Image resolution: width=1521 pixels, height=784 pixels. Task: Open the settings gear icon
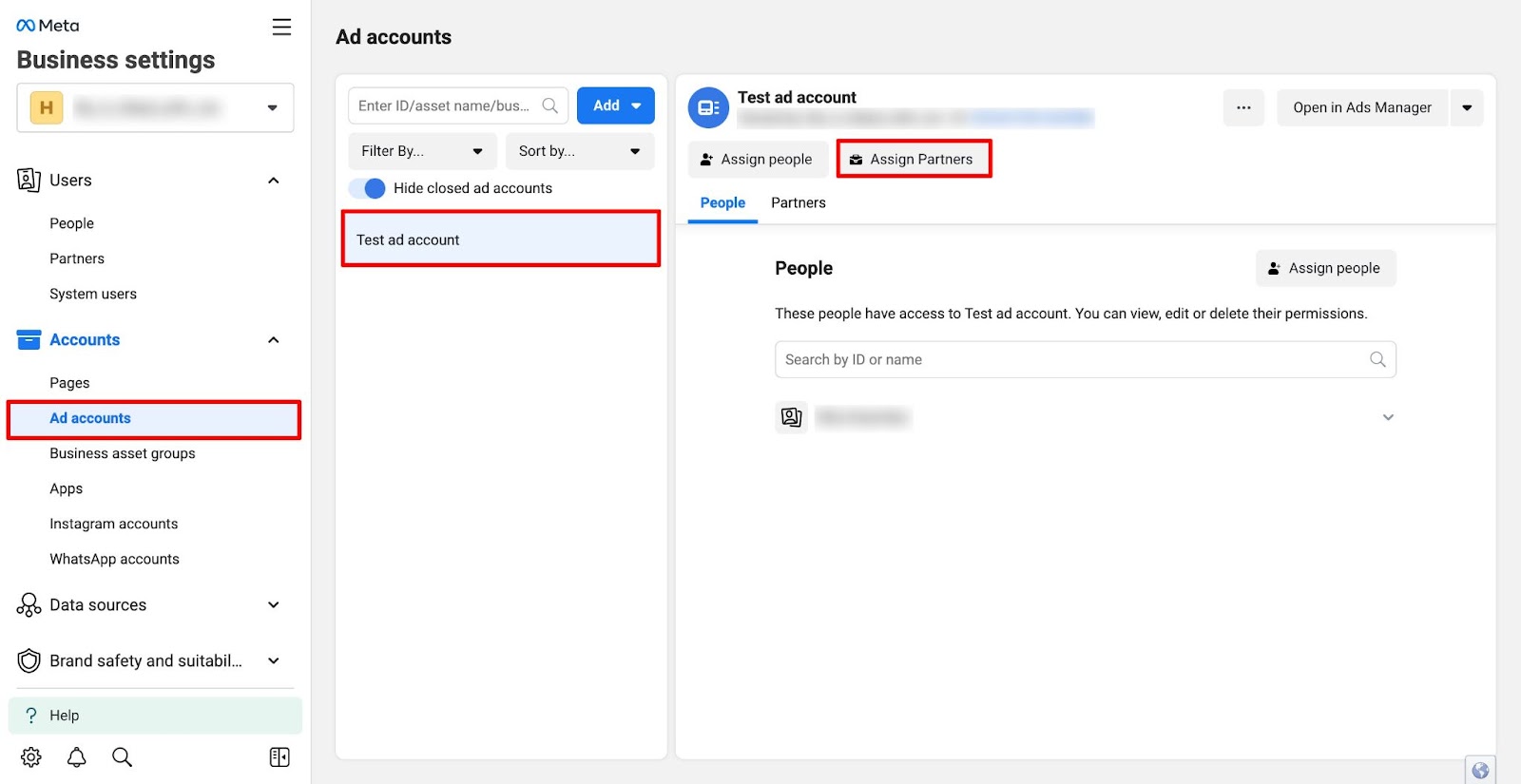[31, 757]
